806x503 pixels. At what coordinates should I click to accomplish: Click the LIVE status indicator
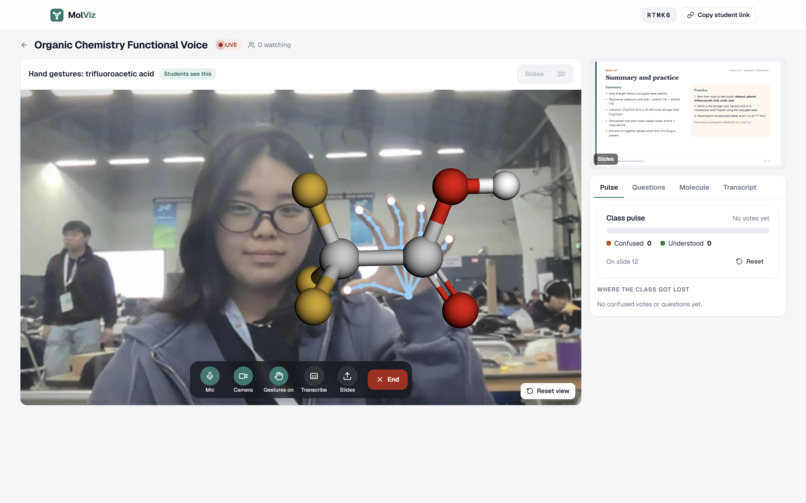pos(227,45)
